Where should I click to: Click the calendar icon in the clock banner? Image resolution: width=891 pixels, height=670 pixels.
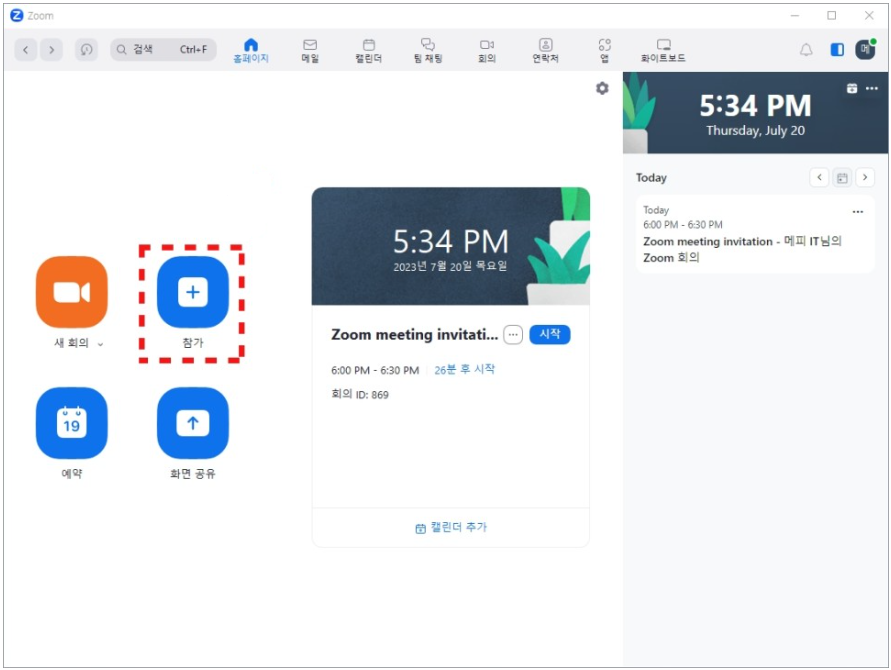[x=852, y=88]
